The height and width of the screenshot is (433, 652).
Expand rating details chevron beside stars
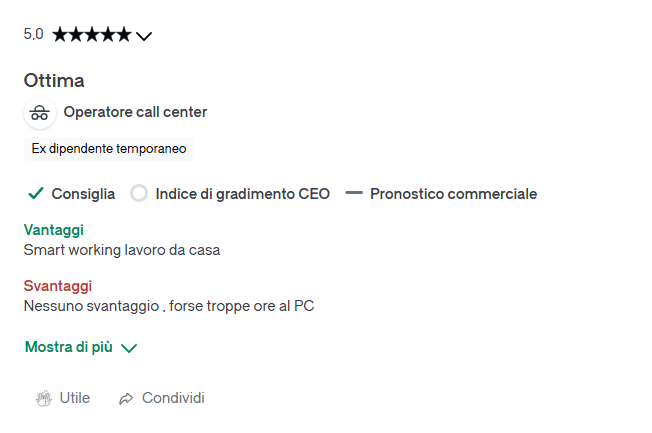[144, 36]
